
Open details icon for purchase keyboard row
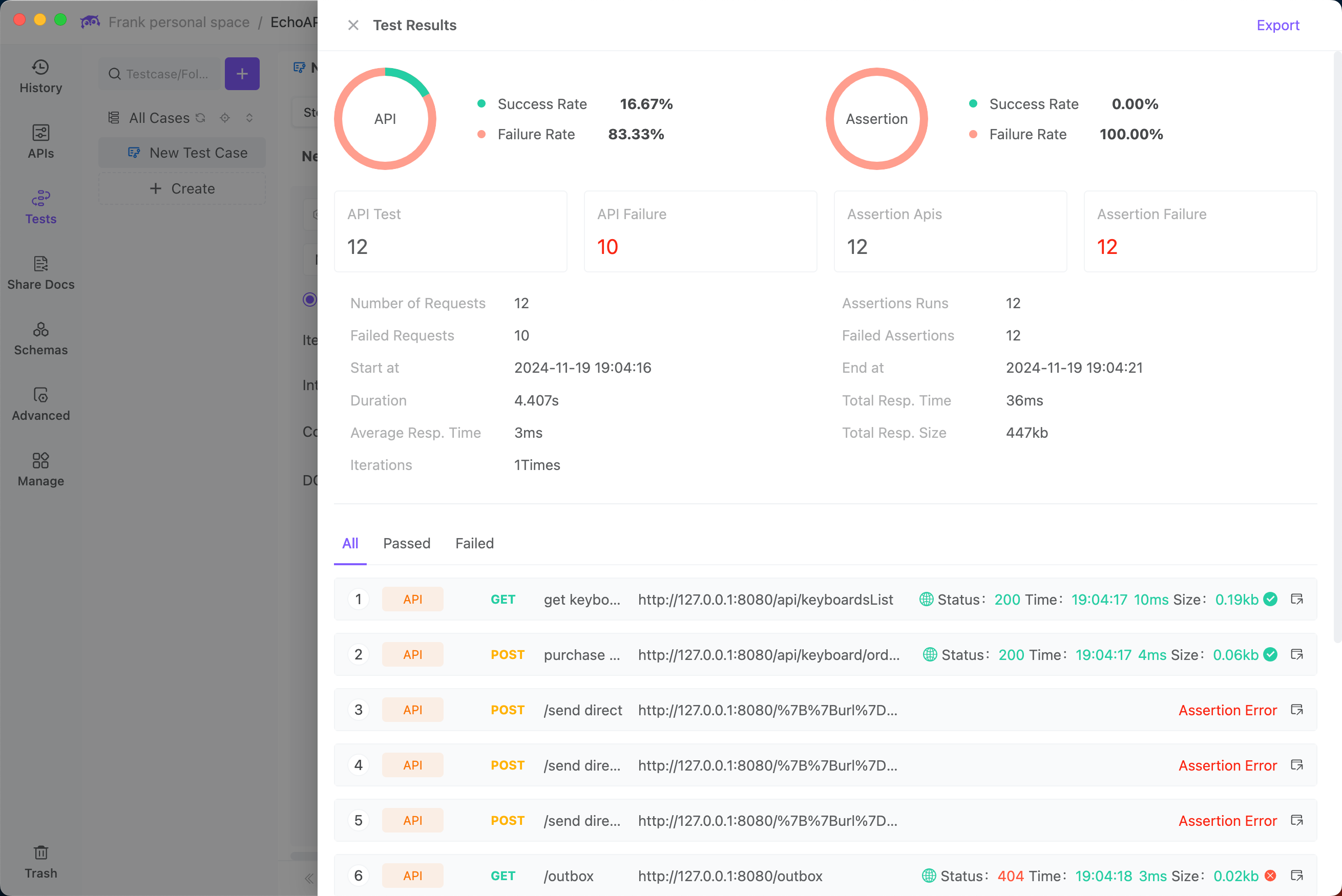pyautogui.click(x=1297, y=655)
